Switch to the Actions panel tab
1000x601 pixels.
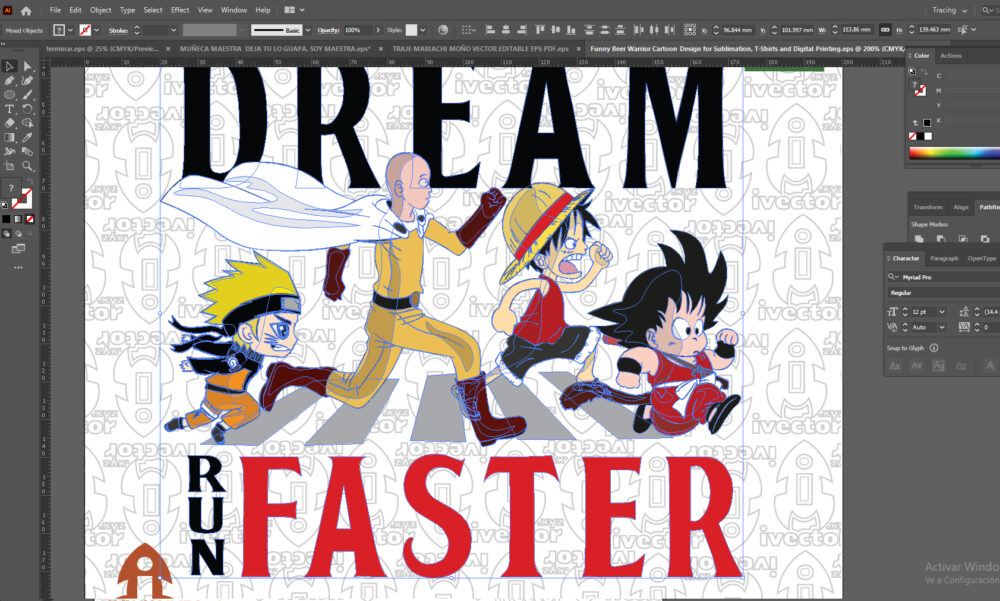click(950, 56)
